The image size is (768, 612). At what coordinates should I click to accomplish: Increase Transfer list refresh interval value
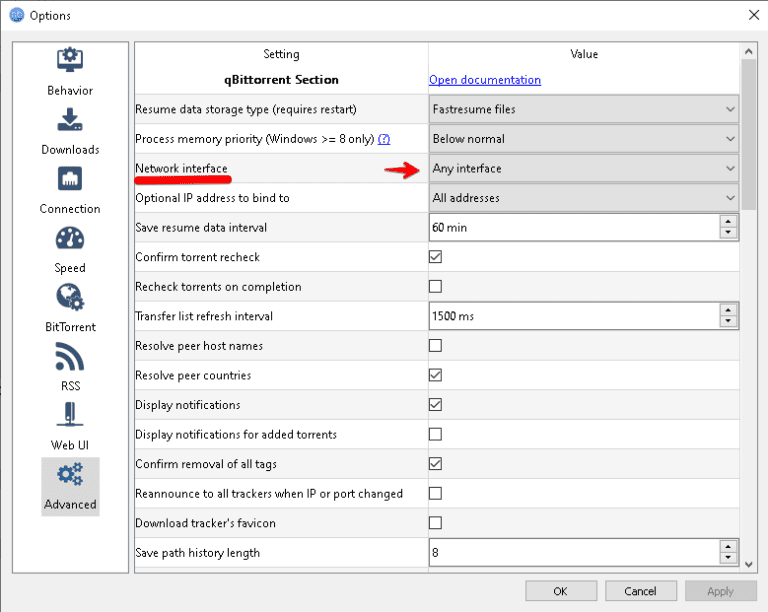pyautogui.click(x=728, y=310)
